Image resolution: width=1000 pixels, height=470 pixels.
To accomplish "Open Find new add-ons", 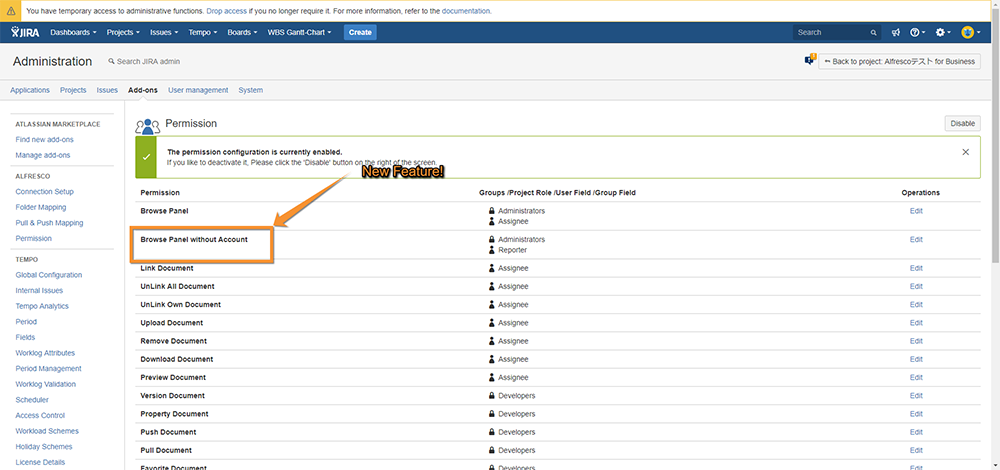I will pos(45,139).
